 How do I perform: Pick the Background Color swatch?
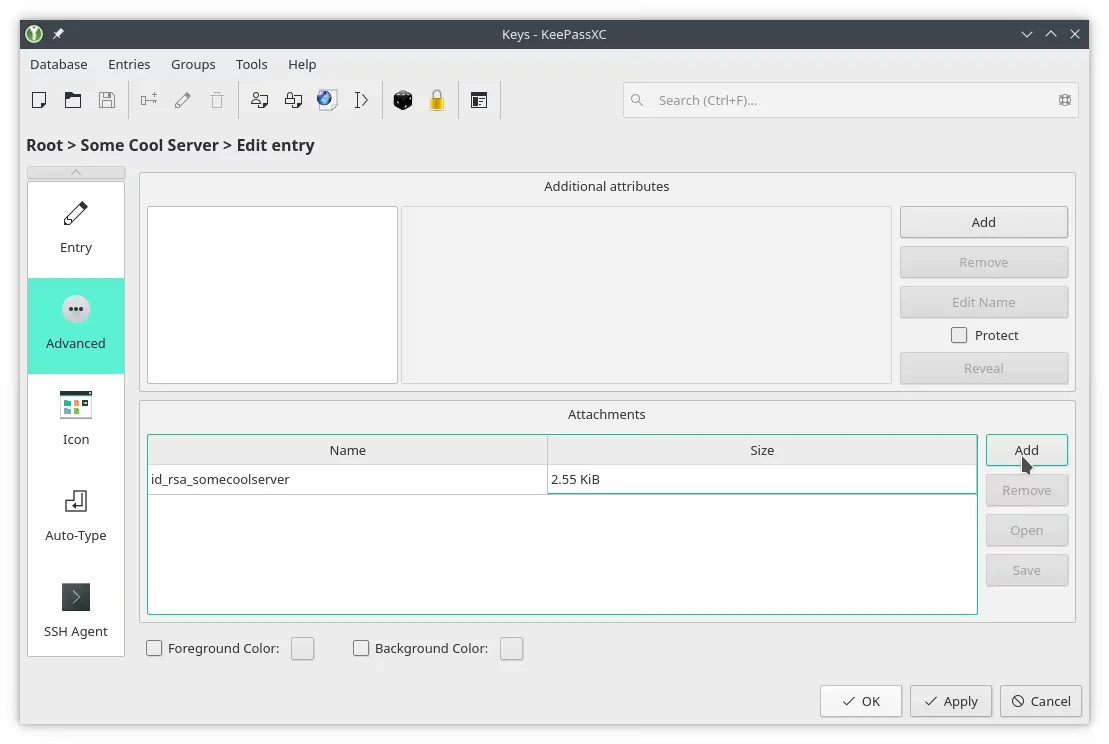(511, 648)
